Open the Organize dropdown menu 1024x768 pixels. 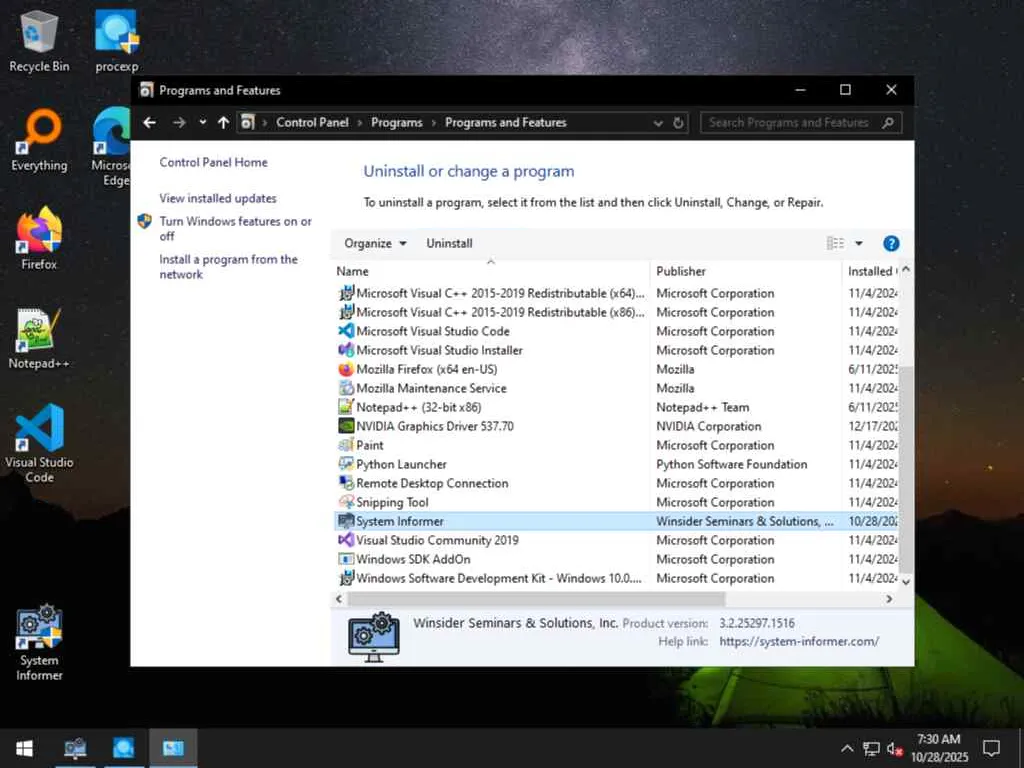point(375,244)
